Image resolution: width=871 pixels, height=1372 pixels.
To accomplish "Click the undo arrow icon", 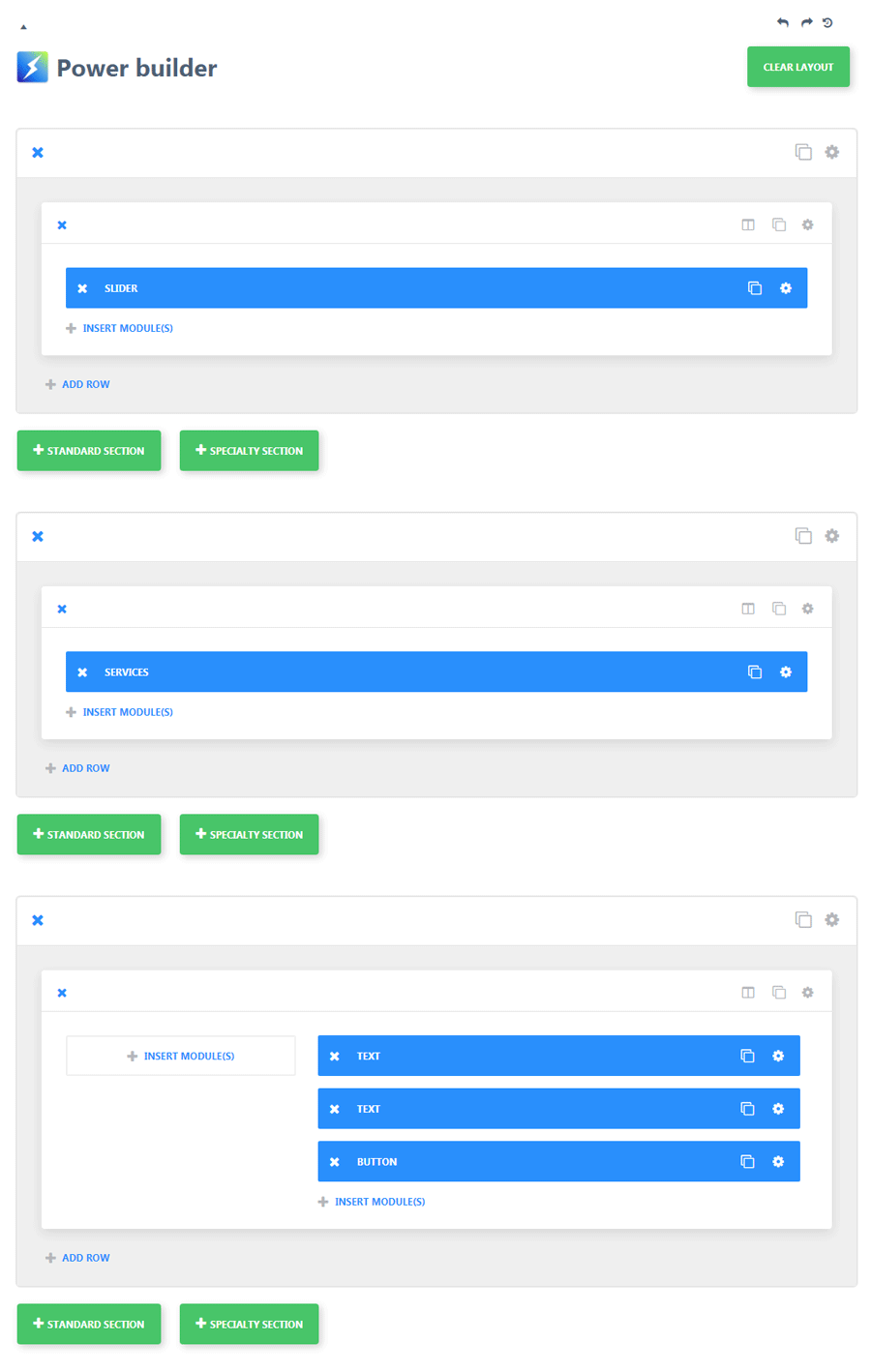I will [x=783, y=22].
